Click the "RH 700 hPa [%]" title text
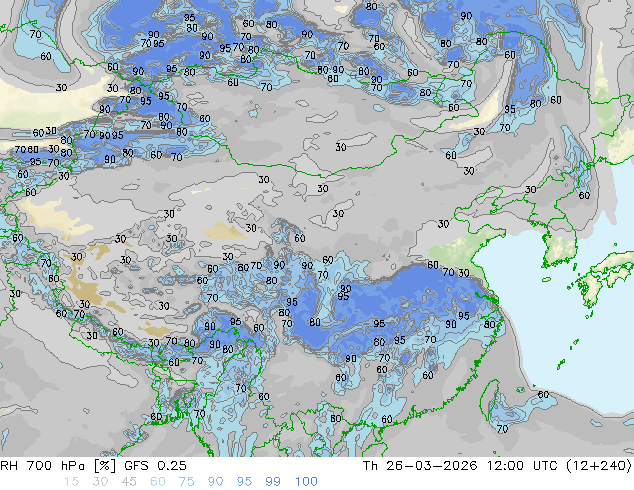The width and height of the screenshot is (634, 490). 59,466
